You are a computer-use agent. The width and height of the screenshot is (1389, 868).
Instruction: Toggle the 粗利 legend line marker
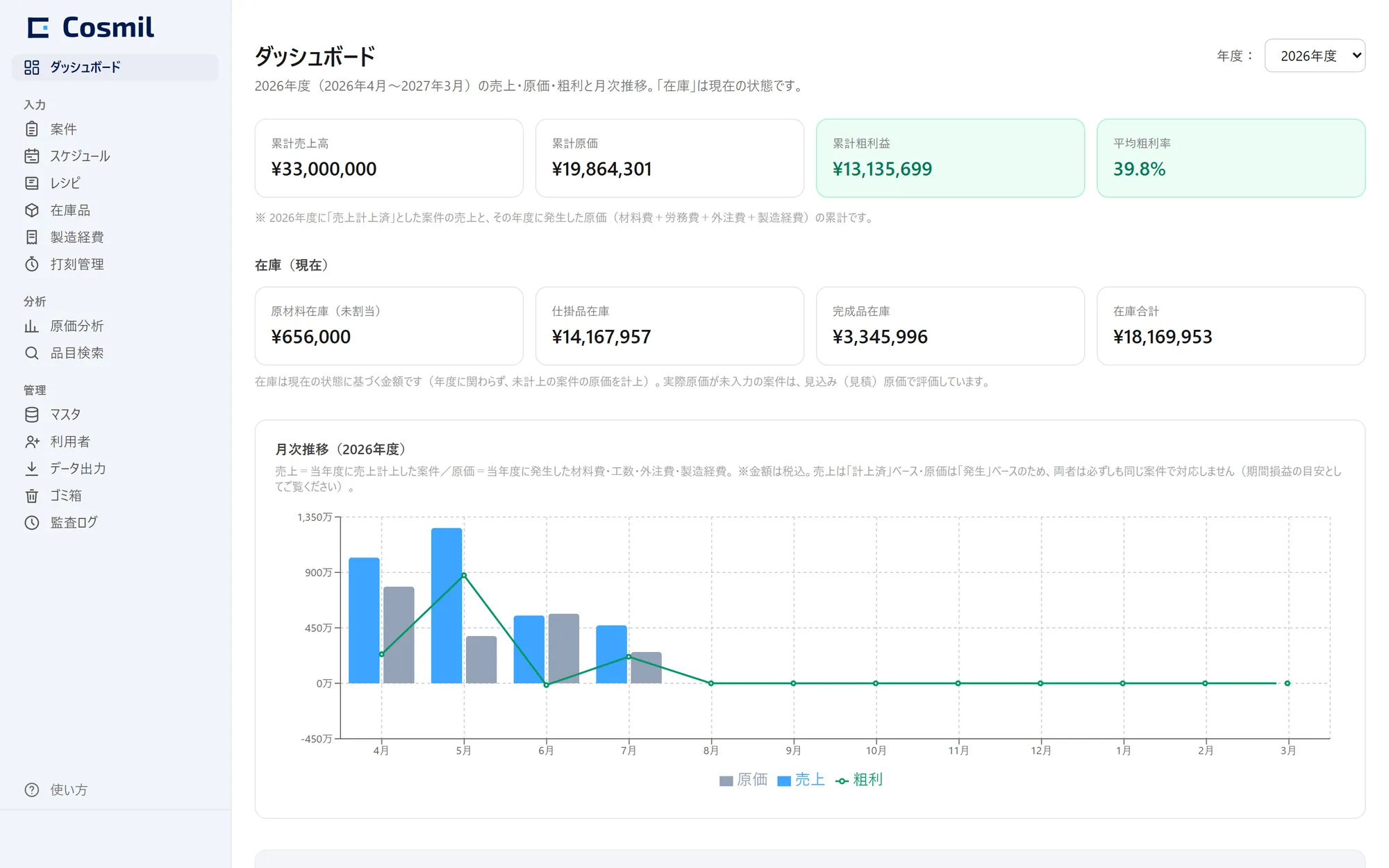[x=842, y=781]
